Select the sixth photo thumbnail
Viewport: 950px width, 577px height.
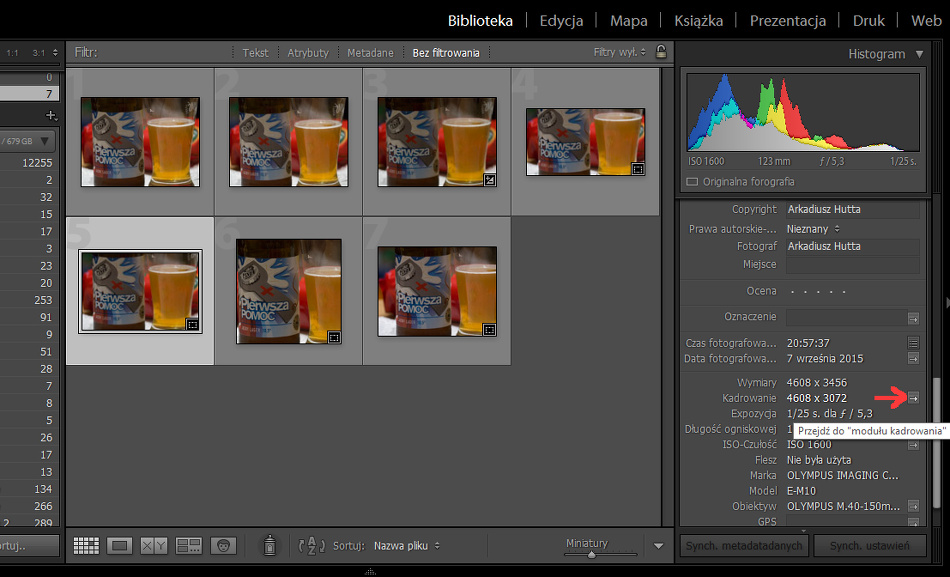[x=288, y=292]
